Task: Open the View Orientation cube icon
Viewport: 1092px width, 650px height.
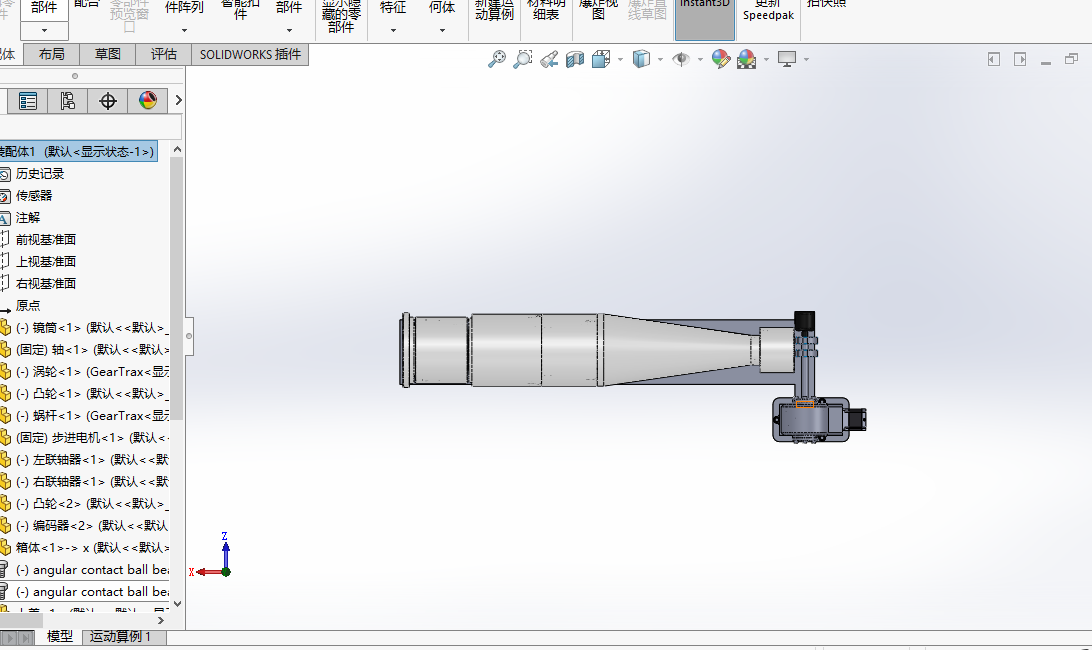Action: pos(601,59)
